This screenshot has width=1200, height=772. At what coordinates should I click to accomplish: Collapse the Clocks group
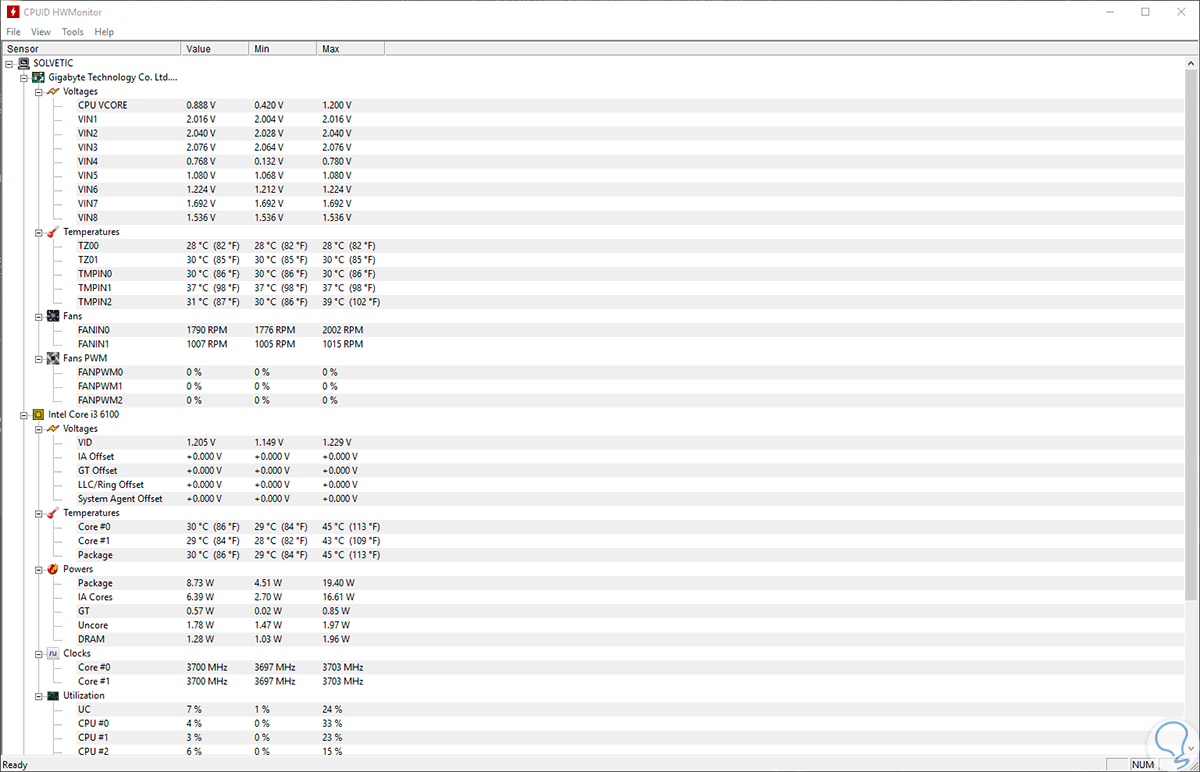point(38,653)
